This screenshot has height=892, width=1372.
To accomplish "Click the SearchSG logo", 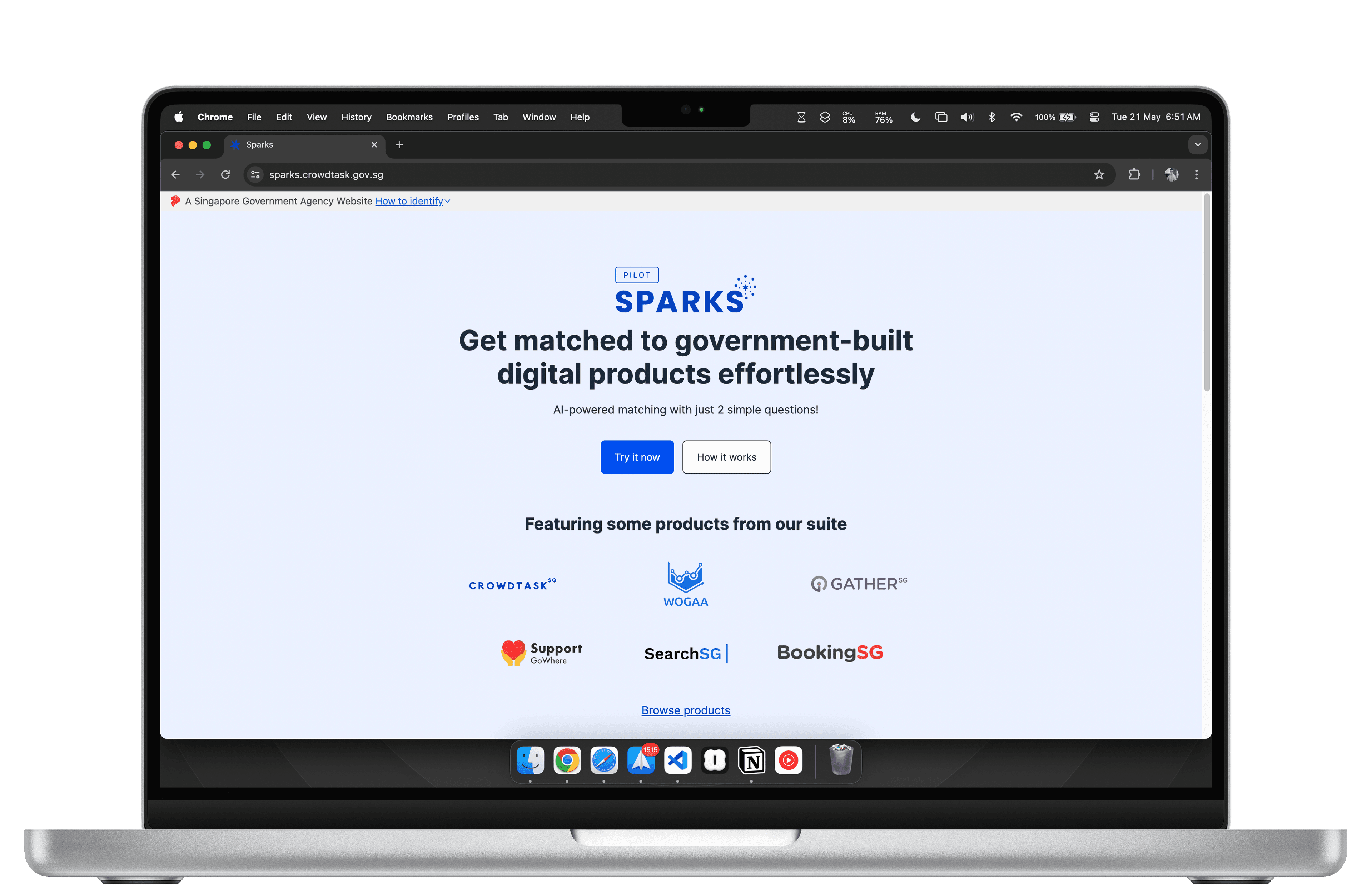I will coord(686,653).
